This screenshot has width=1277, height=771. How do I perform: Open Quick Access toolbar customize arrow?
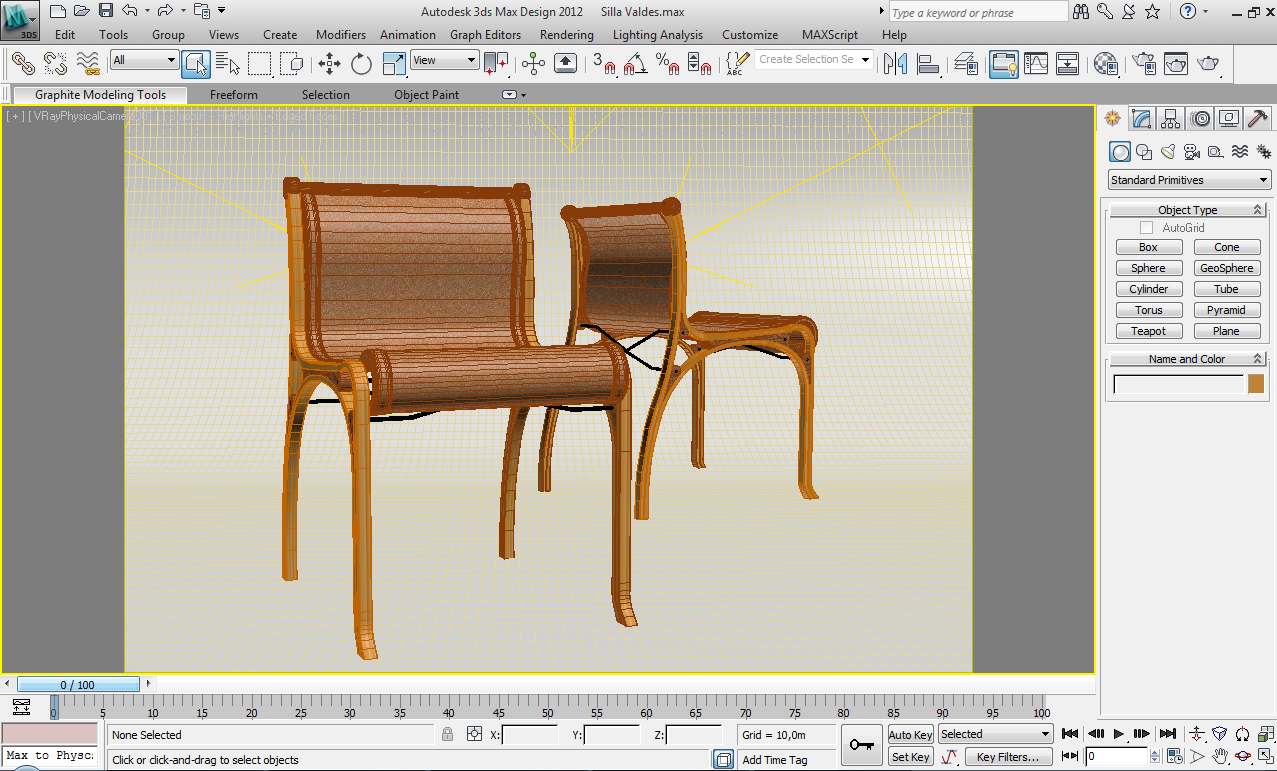tap(221, 11)
